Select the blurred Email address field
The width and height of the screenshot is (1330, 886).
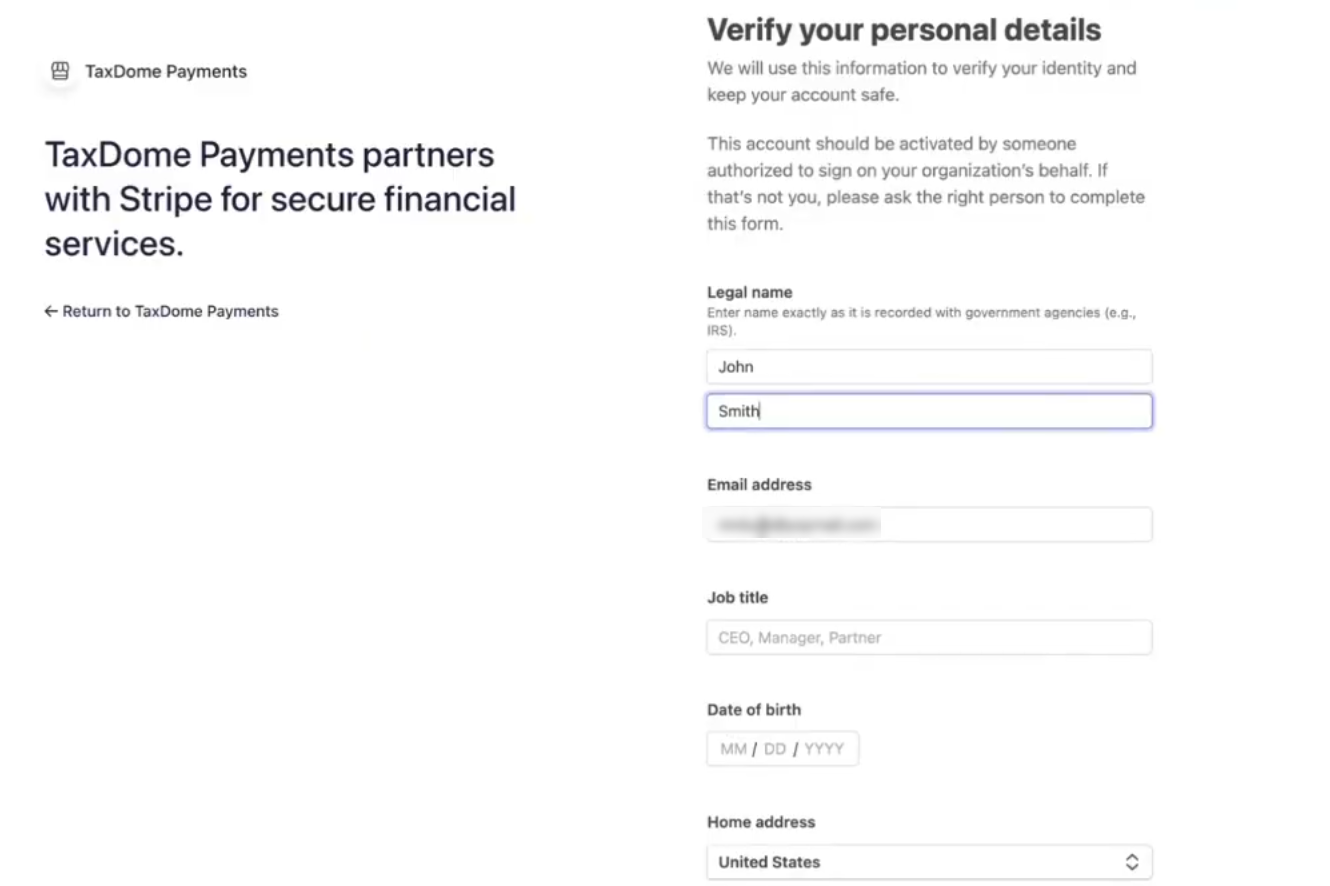(x=928, y=524)
